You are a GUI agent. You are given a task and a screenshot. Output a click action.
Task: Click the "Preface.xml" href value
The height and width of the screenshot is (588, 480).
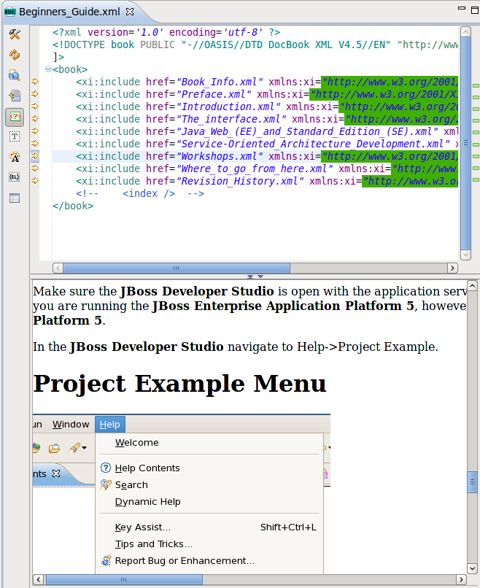(x=214, y=94)
